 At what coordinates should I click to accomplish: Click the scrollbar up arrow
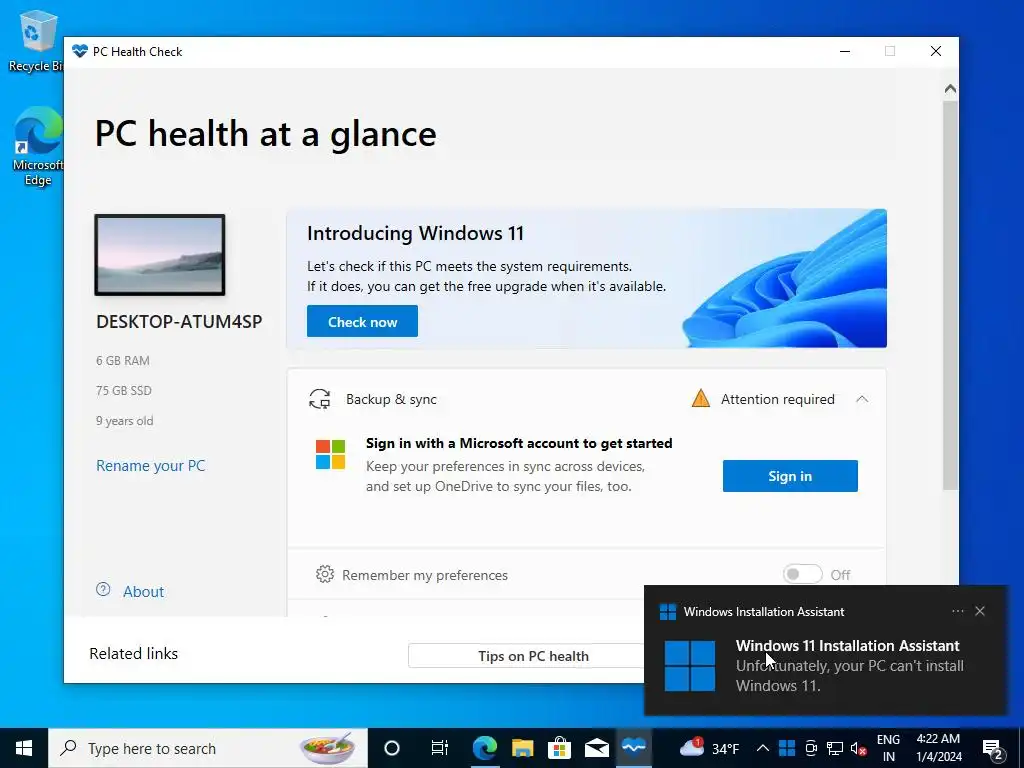point(950,89)
